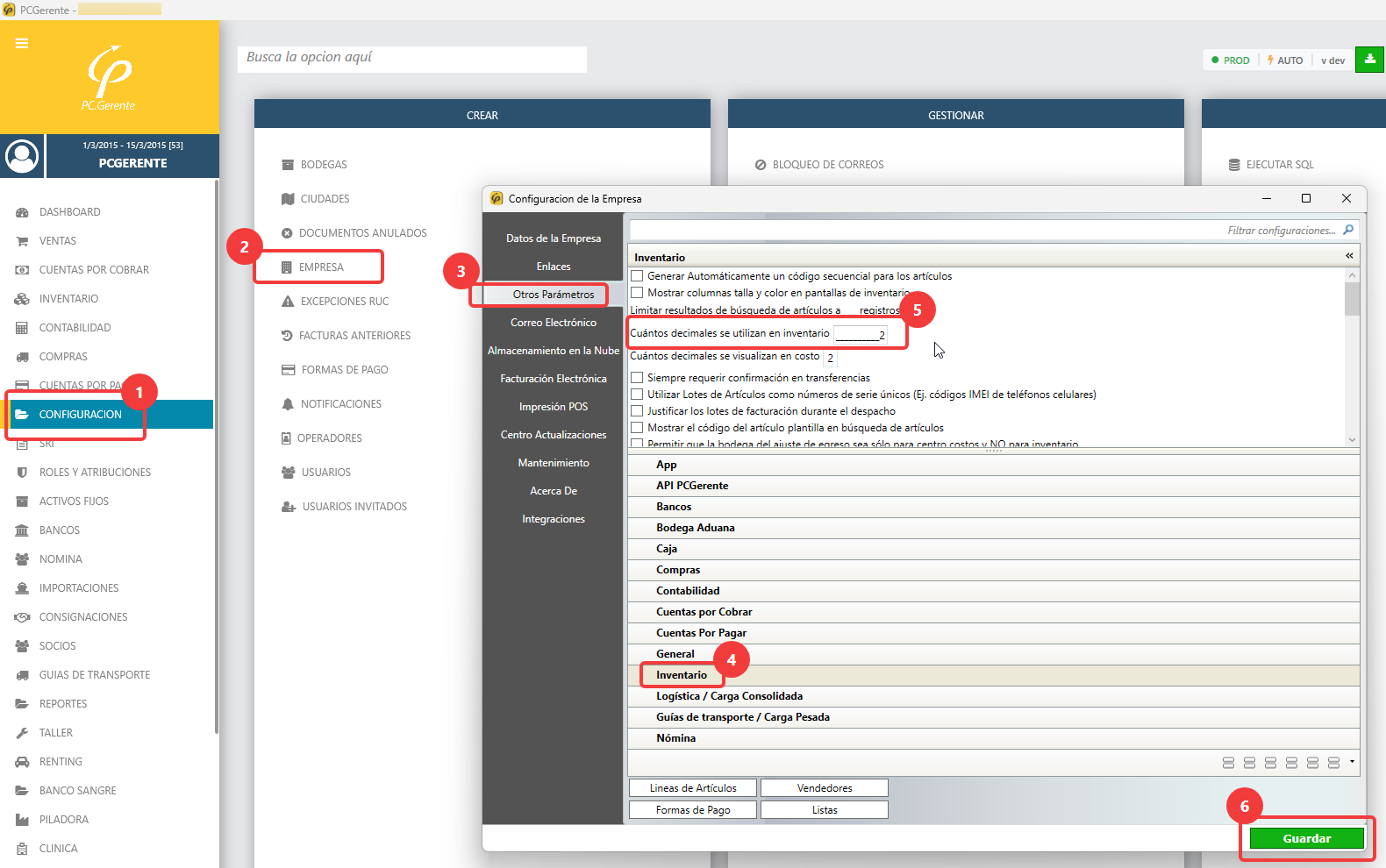Click the Vendedores button
The width and height of the screenshot is (1386, 868).
pos(825,788)
